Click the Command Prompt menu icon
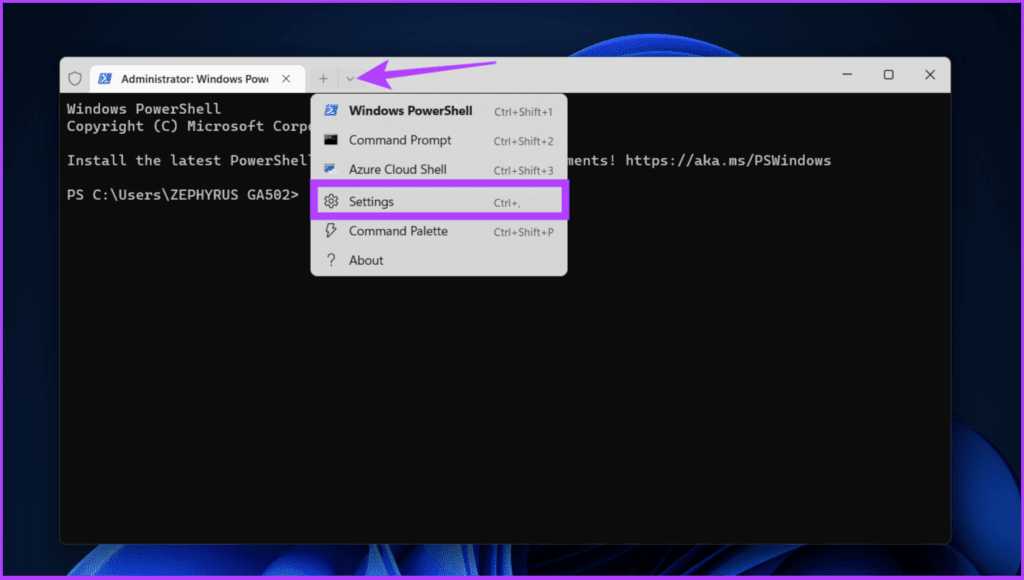 click(331, 140)
